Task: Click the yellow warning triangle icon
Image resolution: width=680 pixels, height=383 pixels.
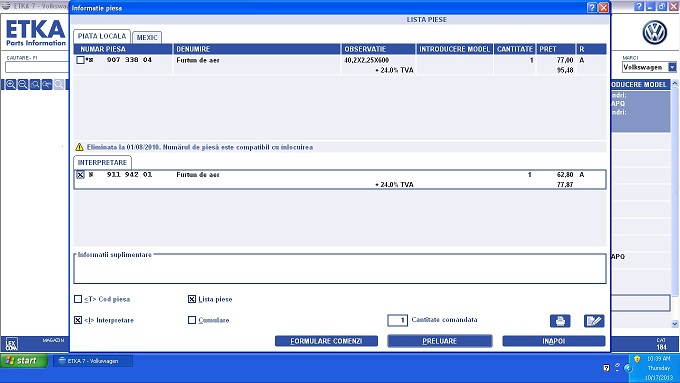Action: (x=79, y=147)
